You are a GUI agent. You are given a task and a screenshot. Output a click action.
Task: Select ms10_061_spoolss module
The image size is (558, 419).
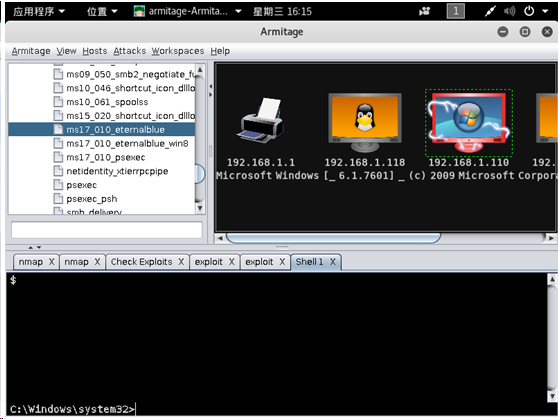[x=107, y=101]
